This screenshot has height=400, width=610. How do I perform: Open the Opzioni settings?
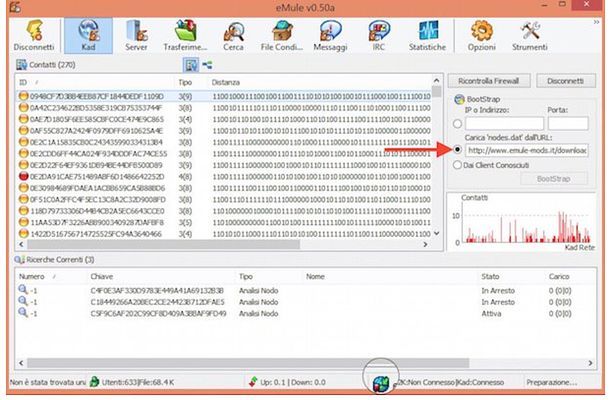pyautogui.click(x=482, y=36)
